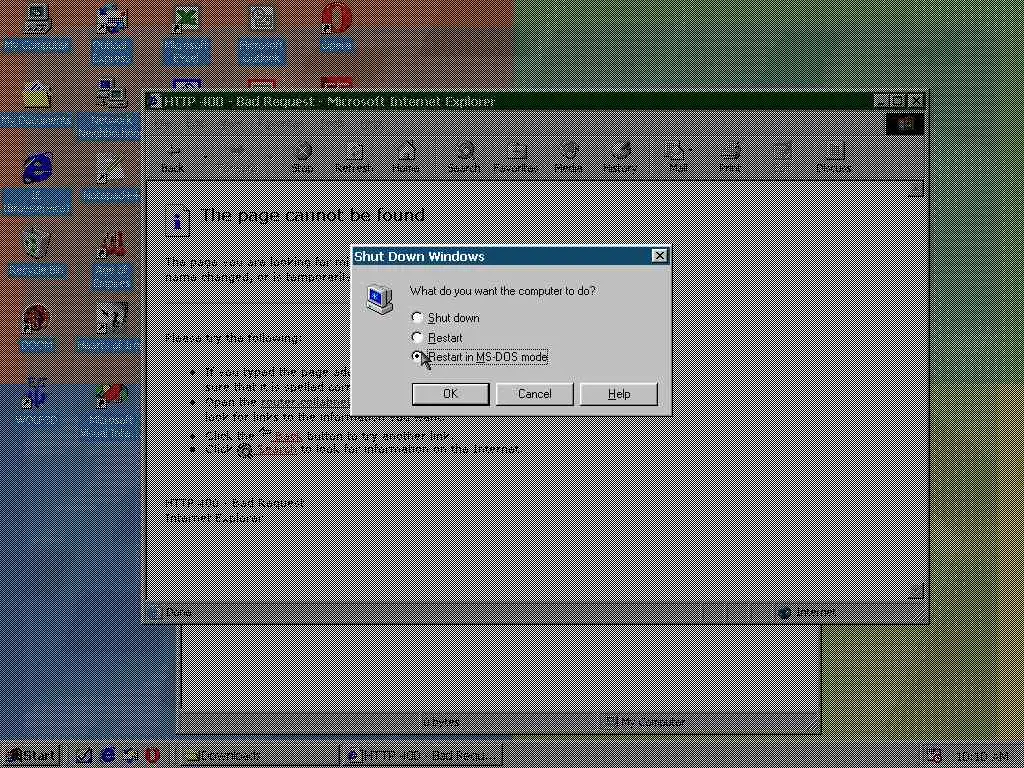
Task: Select Hearts of Iron desktop shortcut
Action: 110,328
